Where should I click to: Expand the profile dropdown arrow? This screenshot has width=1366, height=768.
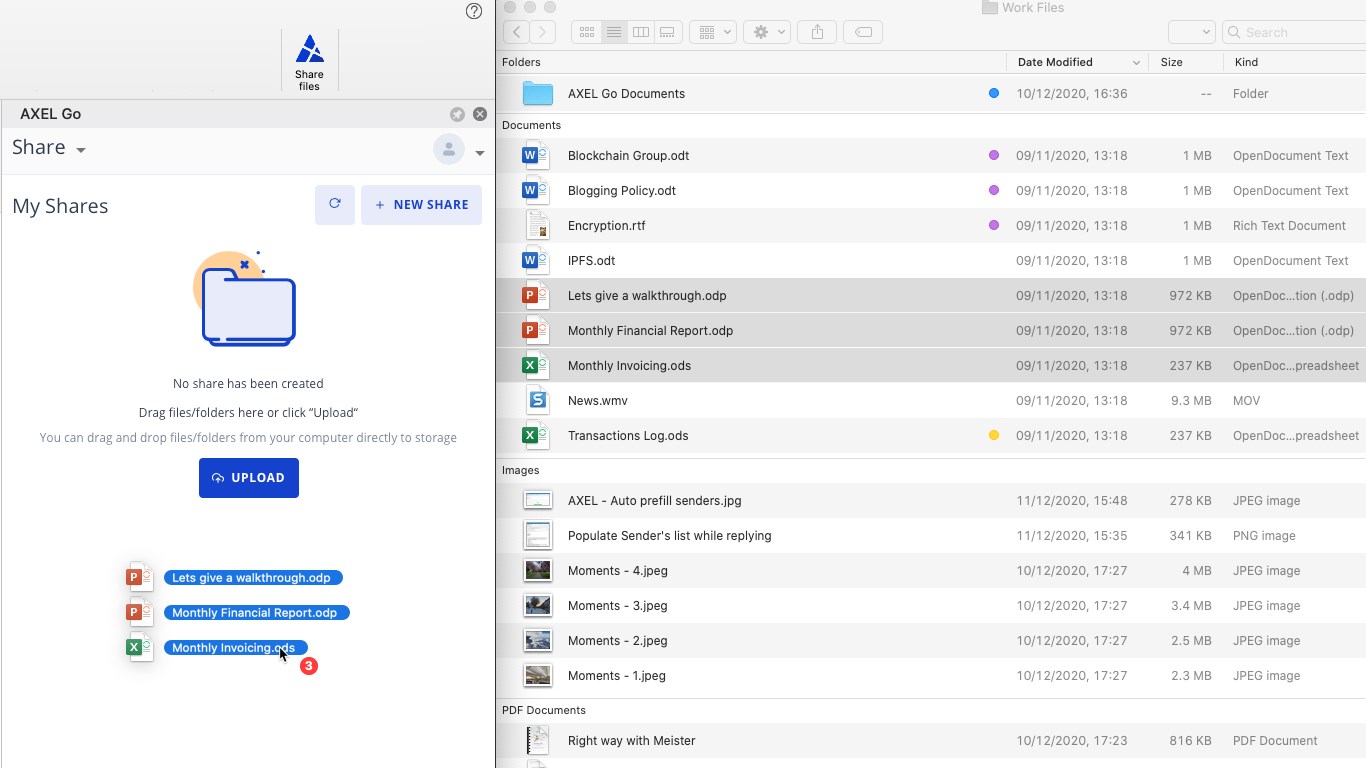480,153
